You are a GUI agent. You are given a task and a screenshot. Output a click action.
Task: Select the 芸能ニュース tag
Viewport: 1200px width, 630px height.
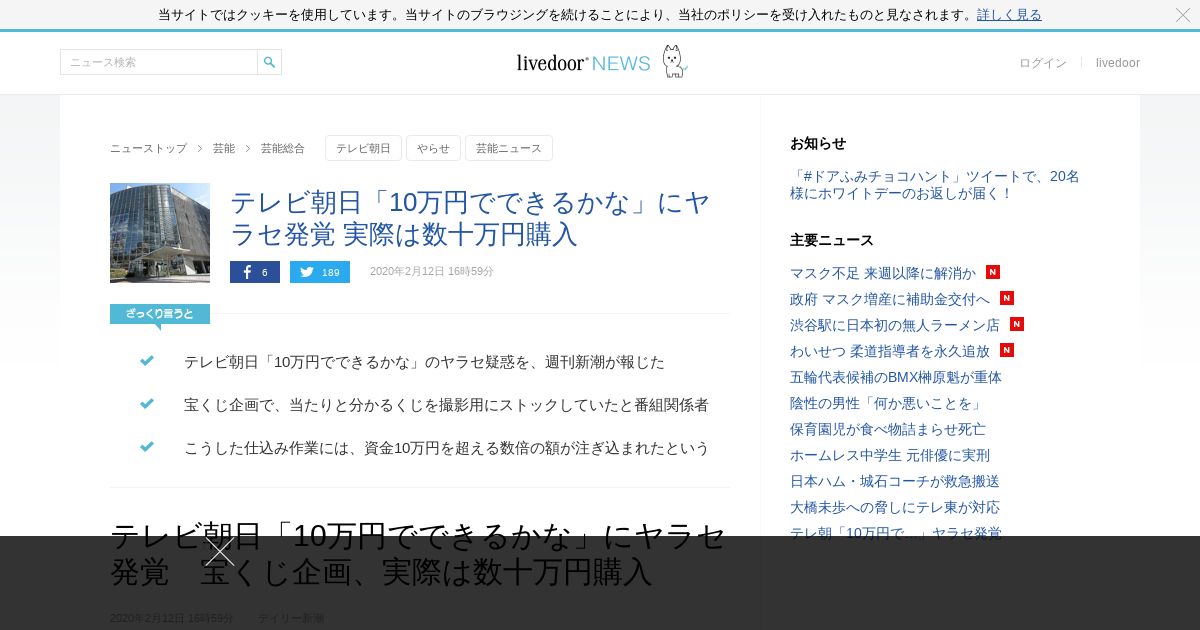point(509,148)
